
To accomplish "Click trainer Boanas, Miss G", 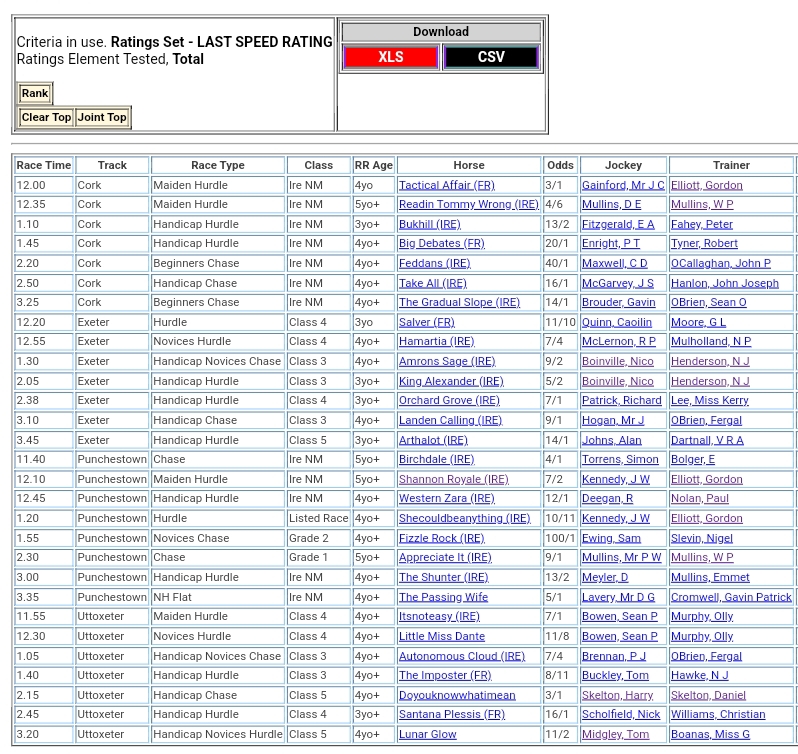I will coord(710,735).
